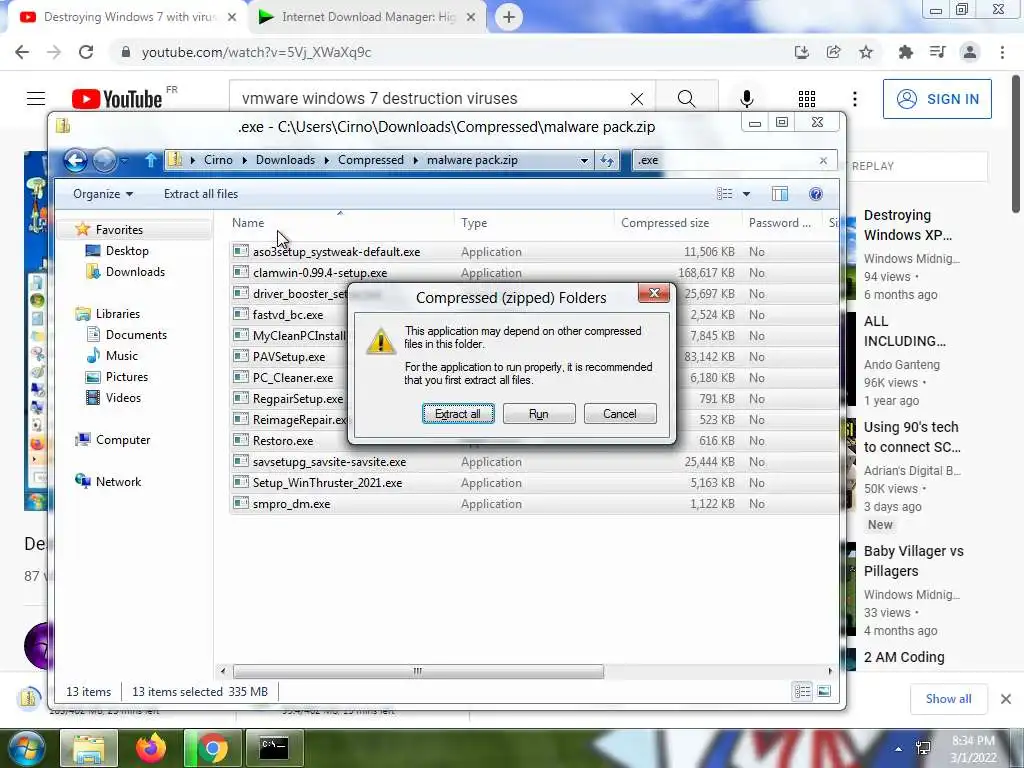Click the Explorer Back navigation arrow

tap(75, 160)
